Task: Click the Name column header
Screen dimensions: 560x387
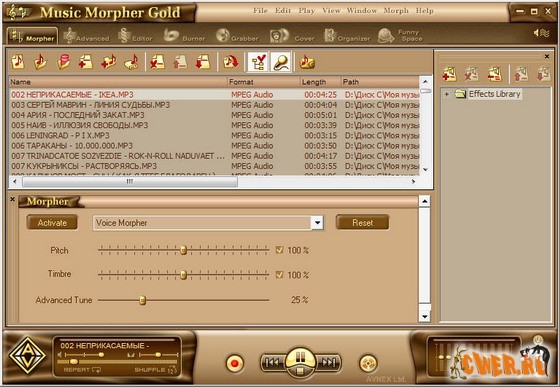Action: 118,82
